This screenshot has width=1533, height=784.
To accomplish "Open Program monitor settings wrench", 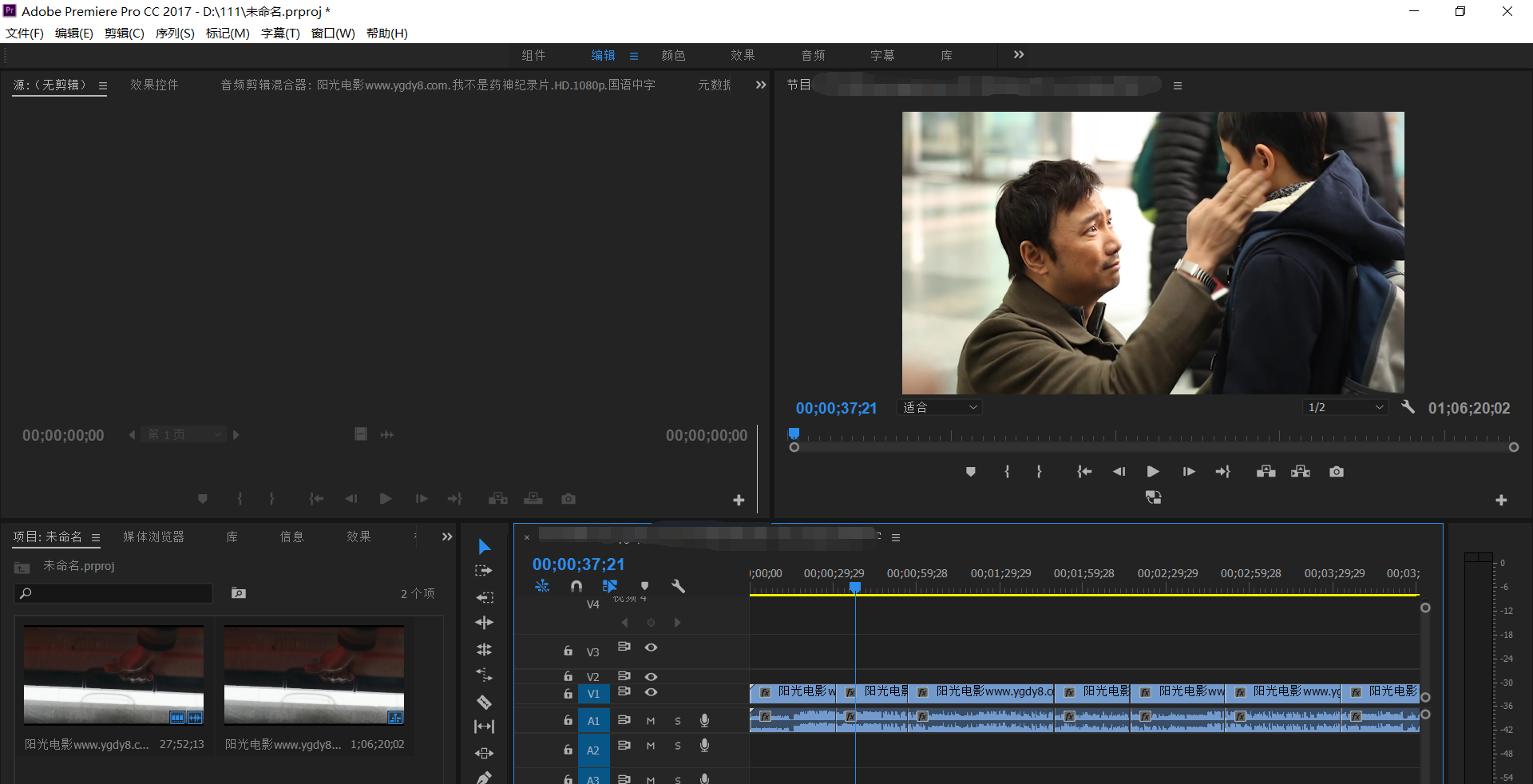I will 1408,407.
